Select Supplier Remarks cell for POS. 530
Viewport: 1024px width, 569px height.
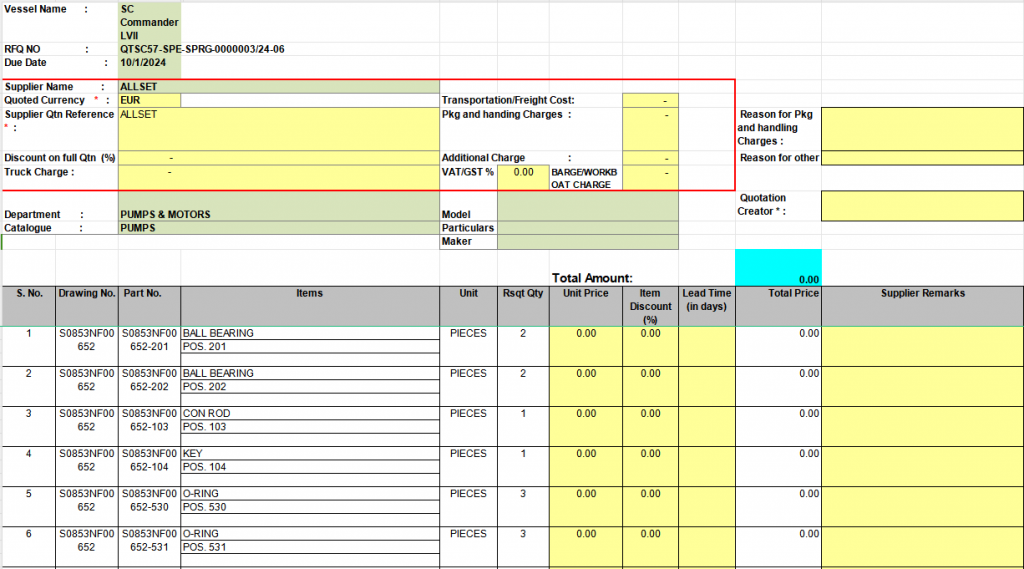[x=921, y=506]
